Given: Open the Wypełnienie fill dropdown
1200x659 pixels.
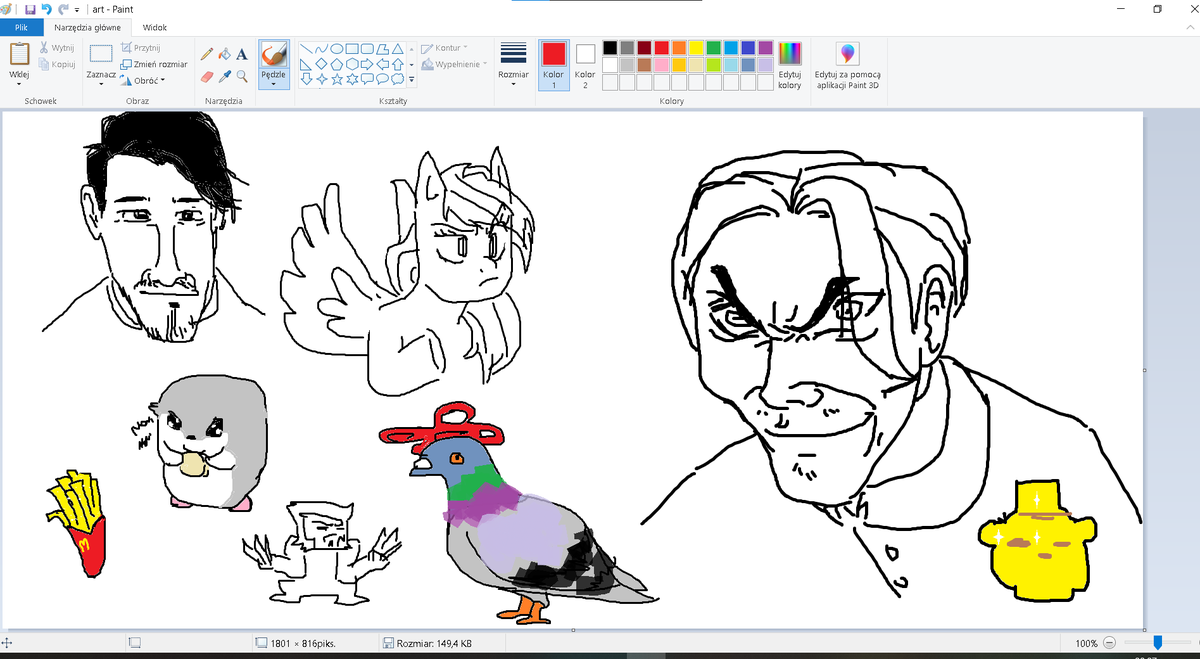Looking at the screenshot, I should click(x=455, y=64).
